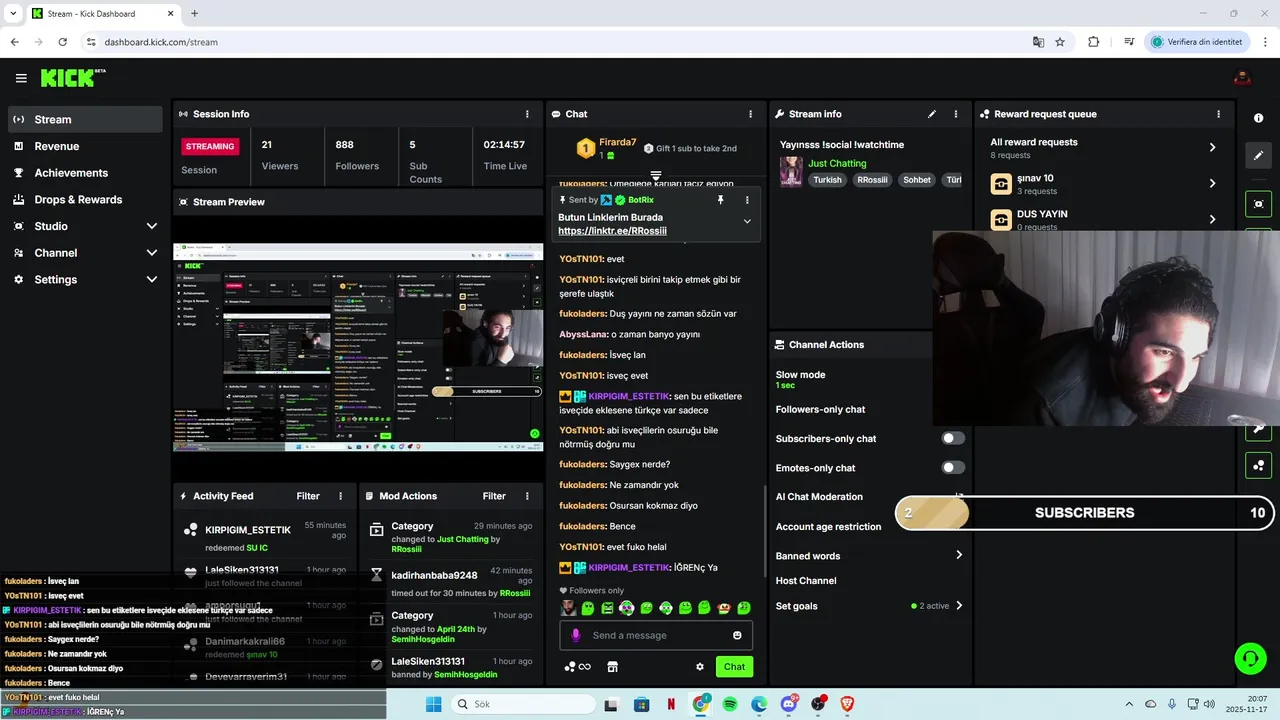Click the camera capture icon in right sidebar

(1258, 203)
